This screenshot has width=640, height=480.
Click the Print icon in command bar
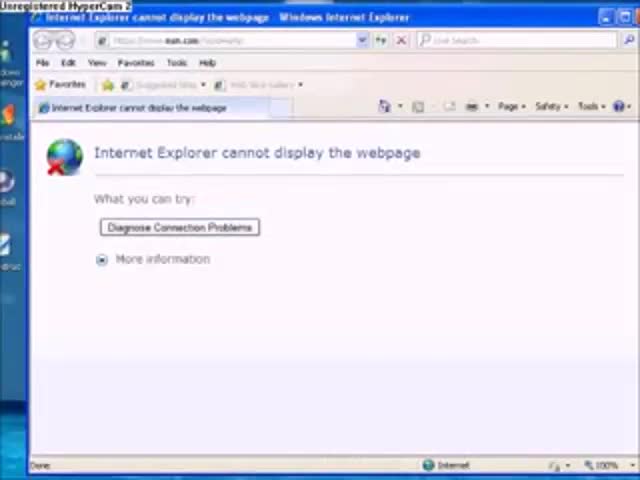tap(471, 107)
